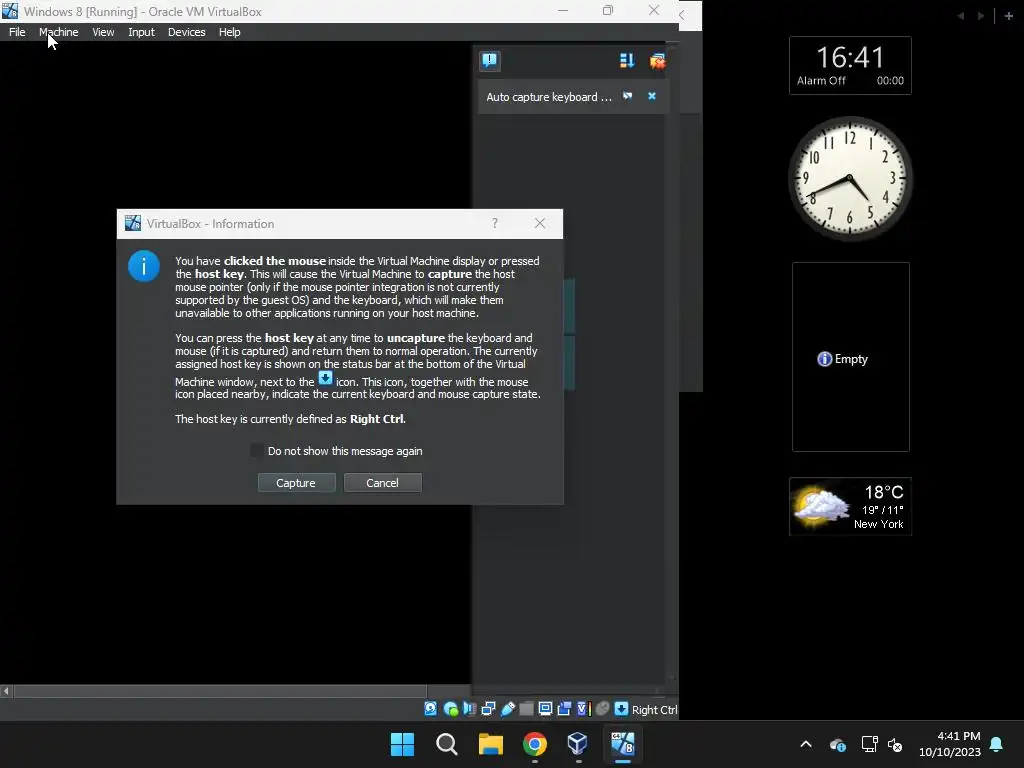Screen dimensions: 1024x768
Task: Click the VirtualBox logo in the dialog title bar
Action: 133,223
